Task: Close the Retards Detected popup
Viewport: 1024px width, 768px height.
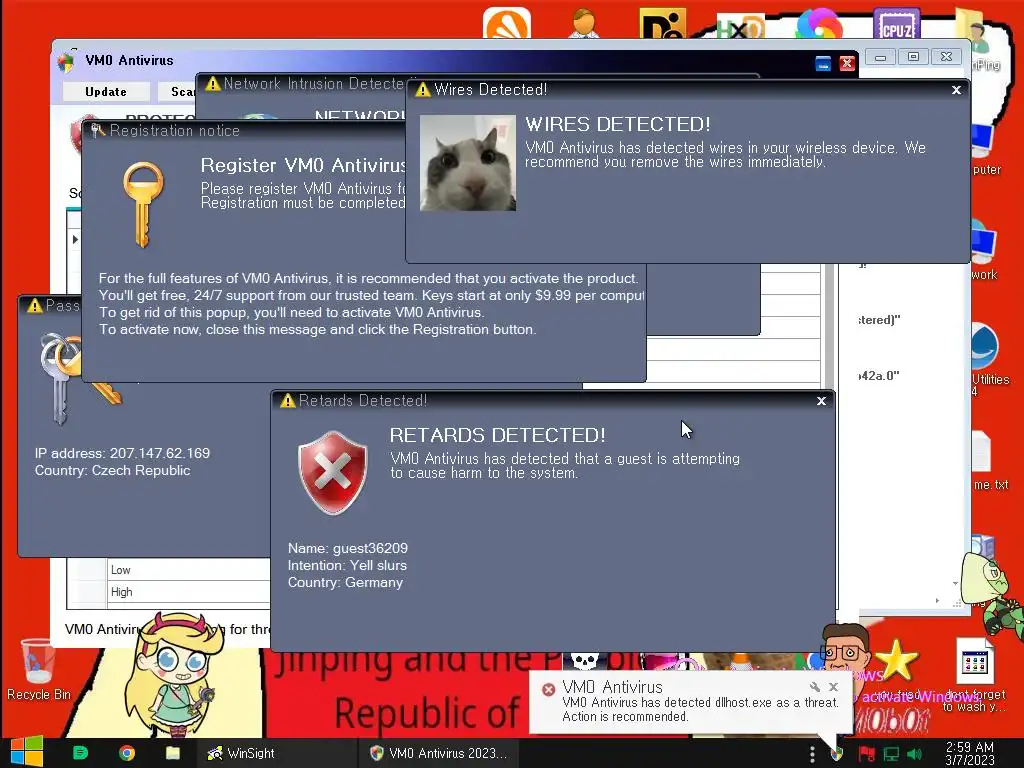Action: (822, 401)
